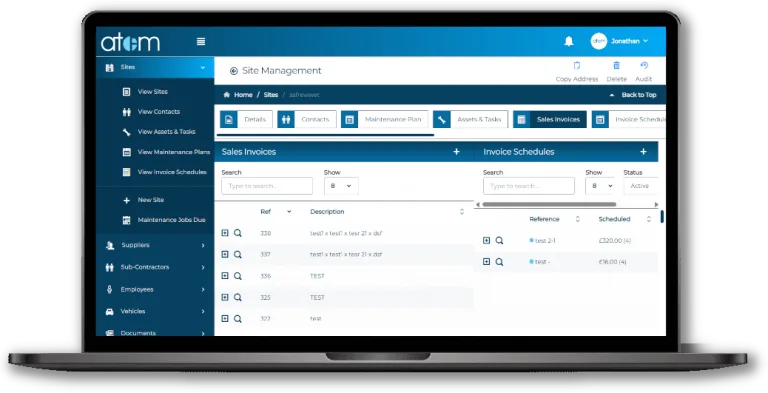The height and width of the screenshot is (393, 768).
Task: Click the back arrow beside Site Management
Action: [234, 71]
